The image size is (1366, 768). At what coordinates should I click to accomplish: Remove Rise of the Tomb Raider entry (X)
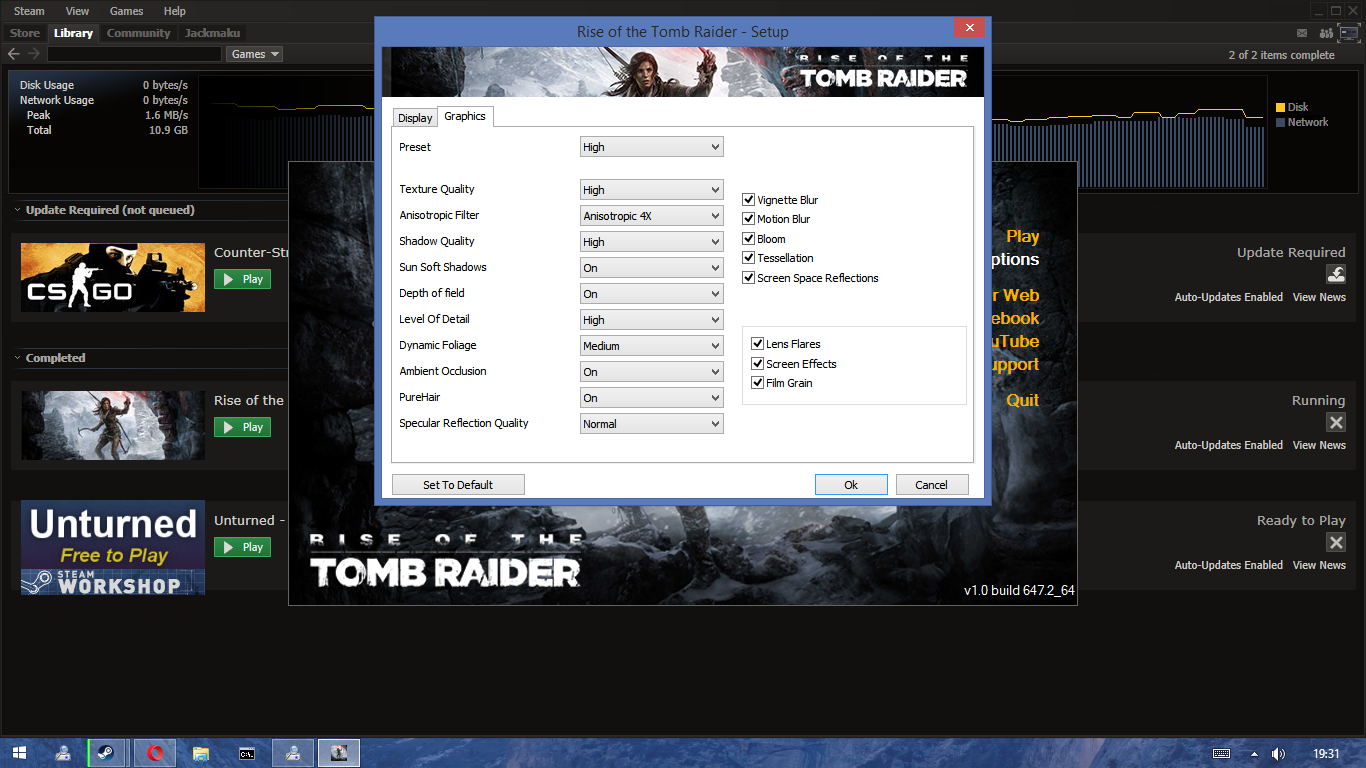1336,422
